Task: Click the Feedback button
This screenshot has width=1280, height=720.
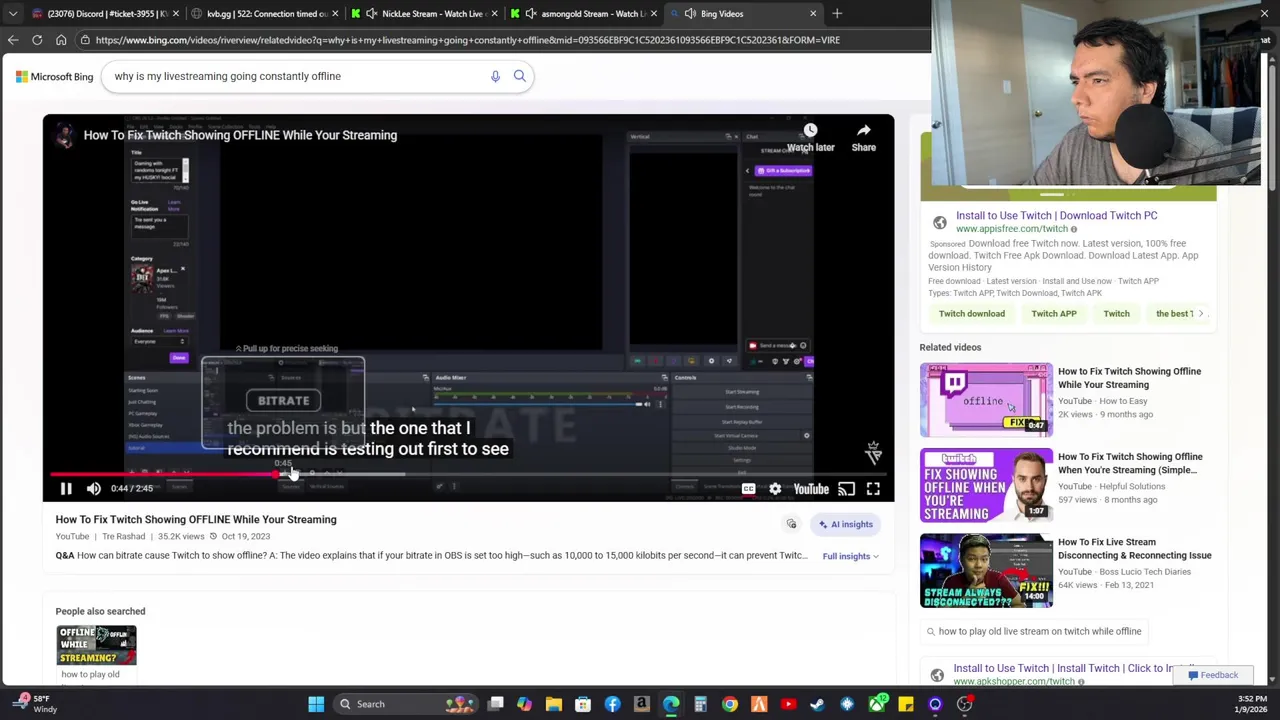Action: [1213, 675]
